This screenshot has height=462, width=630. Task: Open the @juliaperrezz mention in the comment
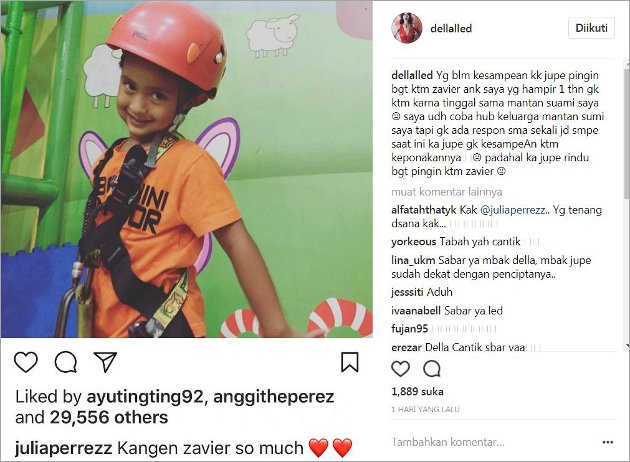(513, 210)
